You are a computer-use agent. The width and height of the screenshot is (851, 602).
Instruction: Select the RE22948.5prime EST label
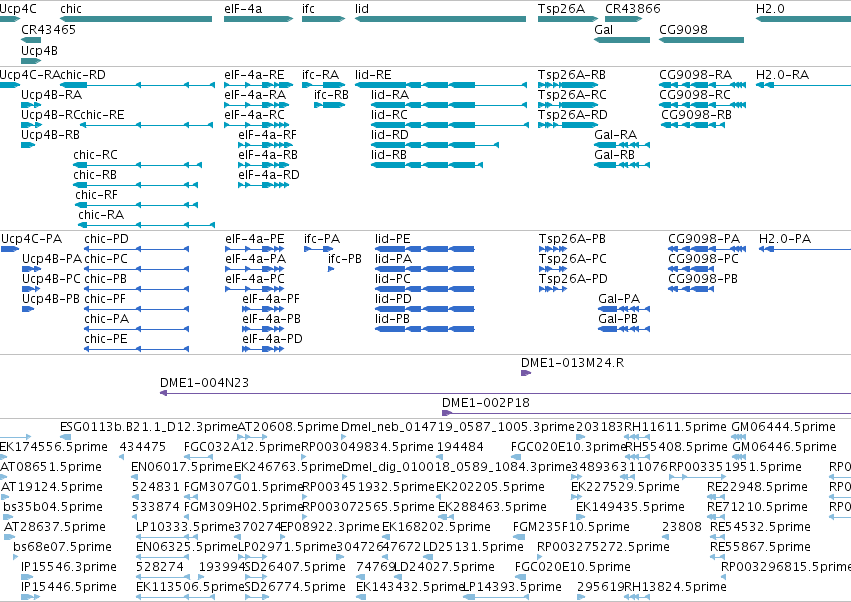click(757, 487)
